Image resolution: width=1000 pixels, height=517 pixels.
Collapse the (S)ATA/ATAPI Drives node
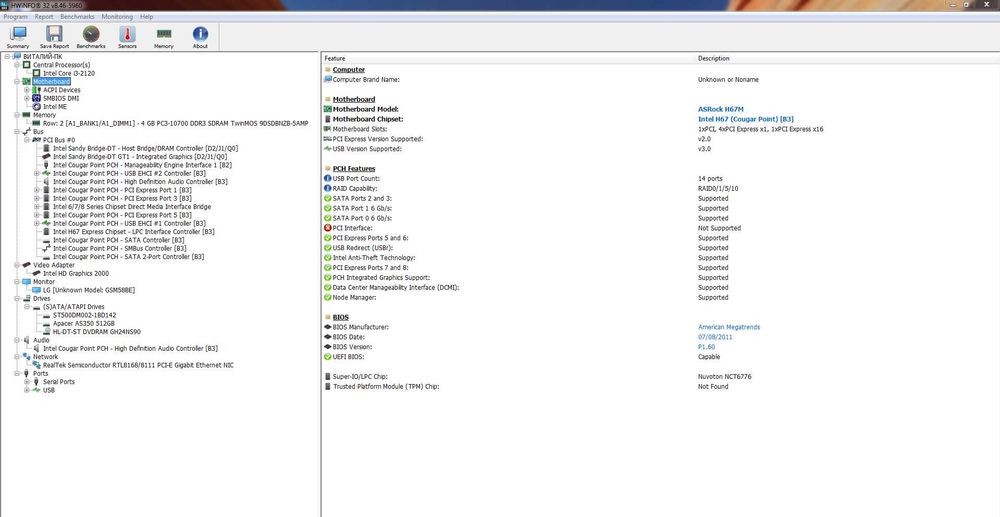point(27,307)
